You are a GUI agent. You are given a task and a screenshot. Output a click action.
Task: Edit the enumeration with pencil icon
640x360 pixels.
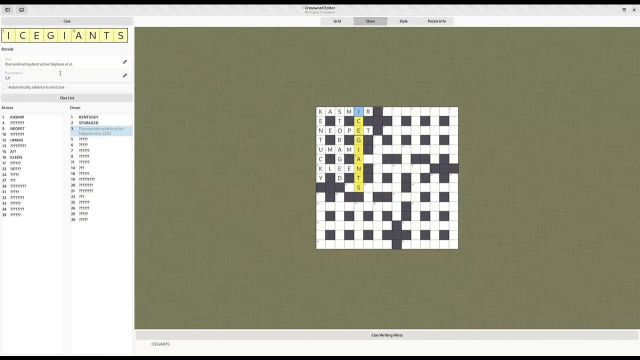click(125, 76)
